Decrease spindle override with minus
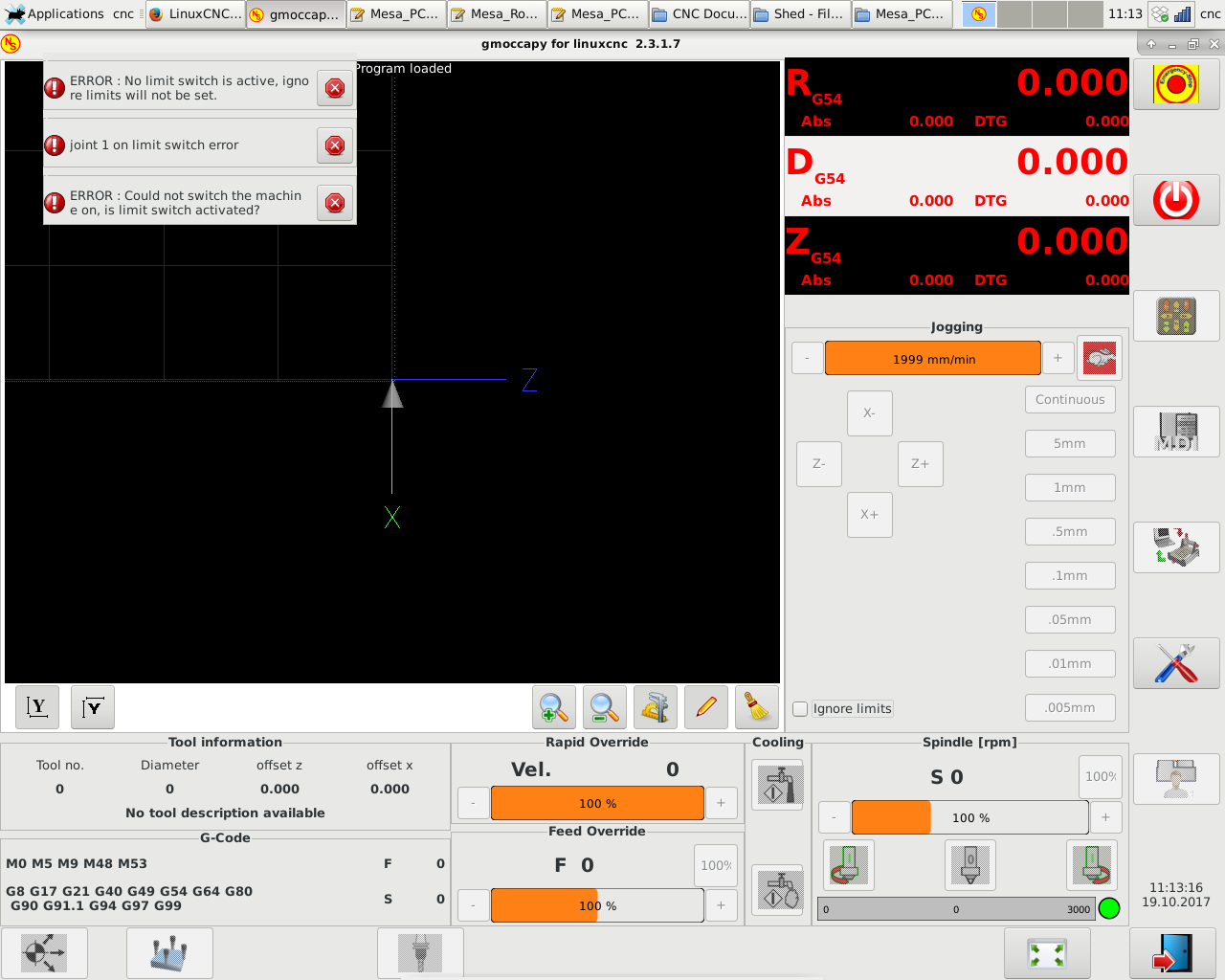 [835, 817]
